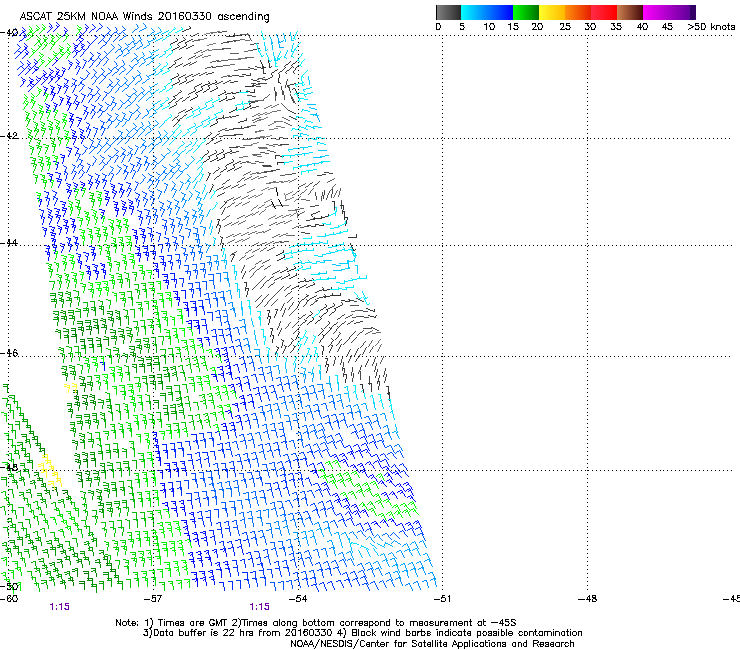Click the dark blue 10-15 knot color band
Screen dimensions: 740x650
point(500,12)
